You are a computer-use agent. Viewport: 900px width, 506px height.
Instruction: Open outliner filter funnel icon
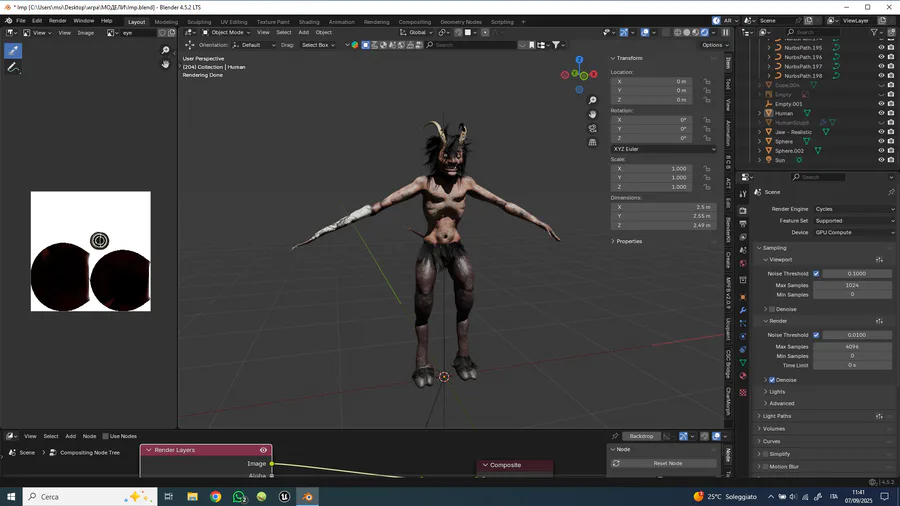coord(874,33)
